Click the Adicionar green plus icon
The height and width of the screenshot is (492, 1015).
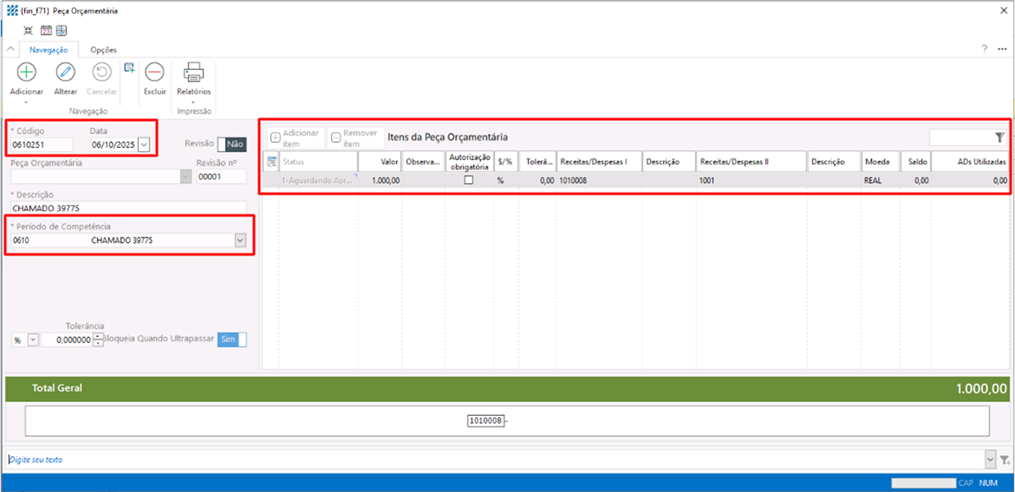(x=26, y=72)
